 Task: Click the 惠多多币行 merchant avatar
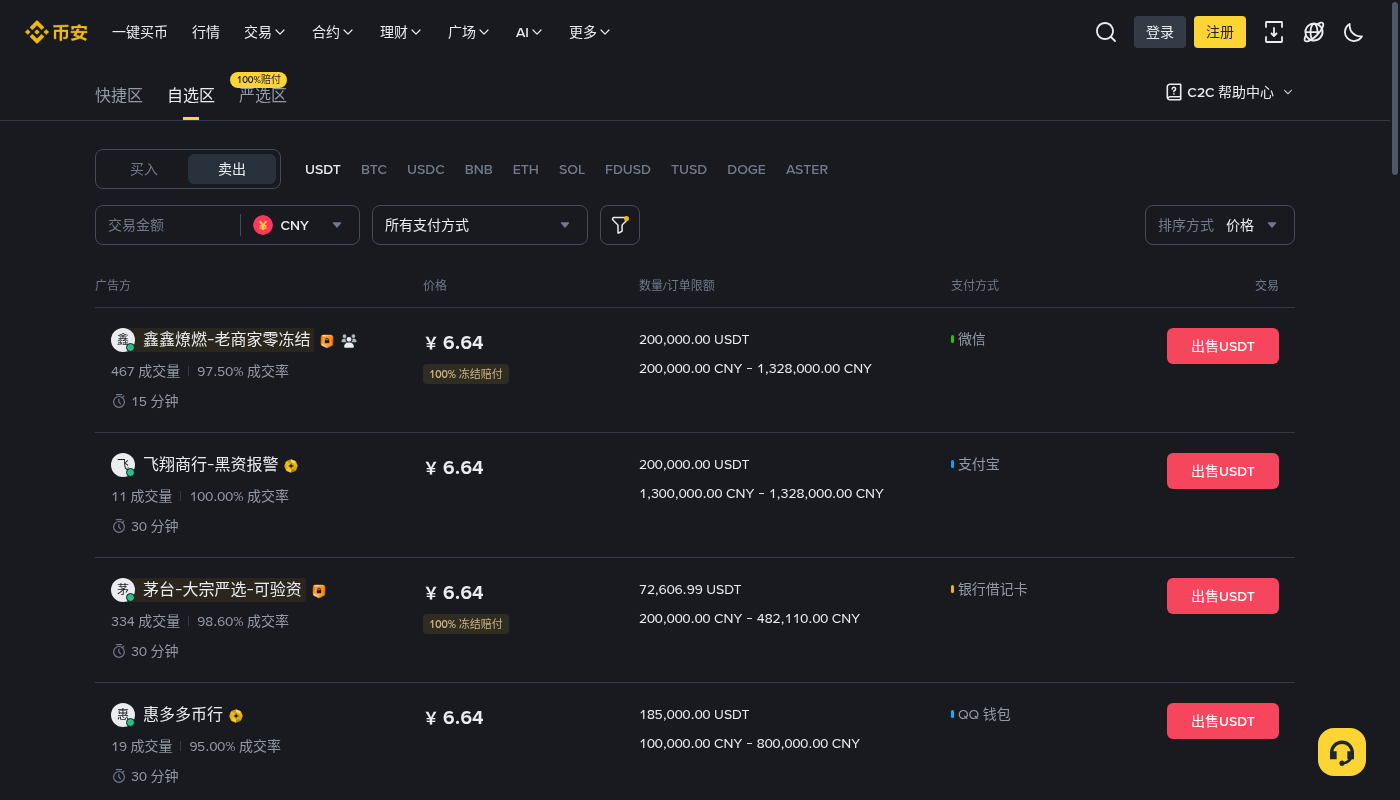click(x=123, y=715)
